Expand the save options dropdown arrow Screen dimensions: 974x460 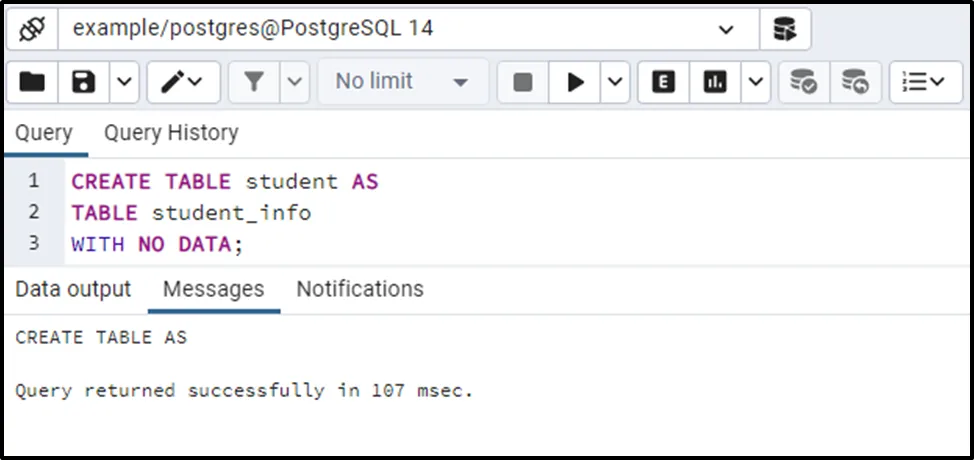pyautogui.click(x=124, y=82)
